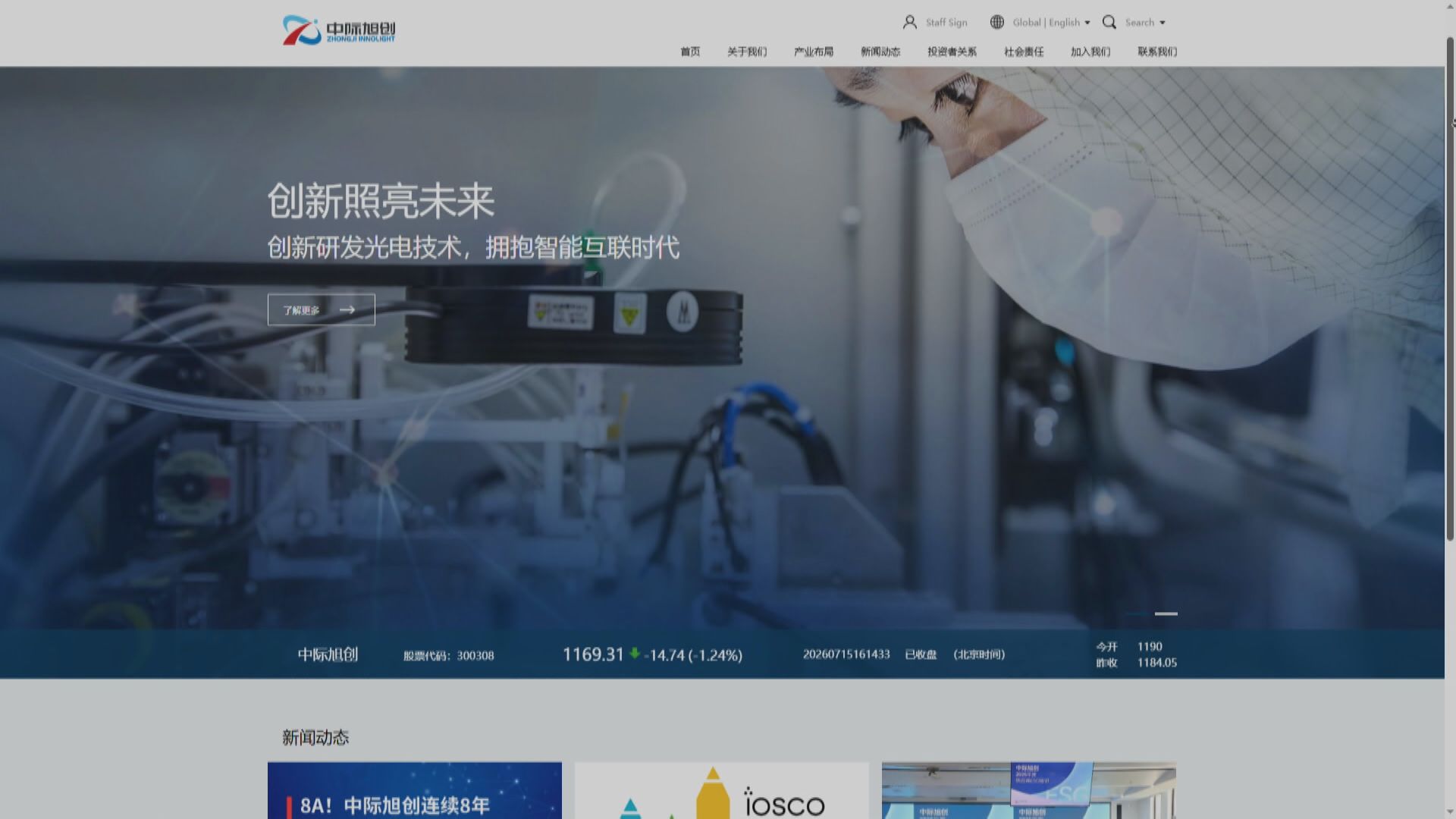The width and height of the screenshot is (1456, 819).
Task: Open the 新闻动态 menu item
Action: click(880, 52)
